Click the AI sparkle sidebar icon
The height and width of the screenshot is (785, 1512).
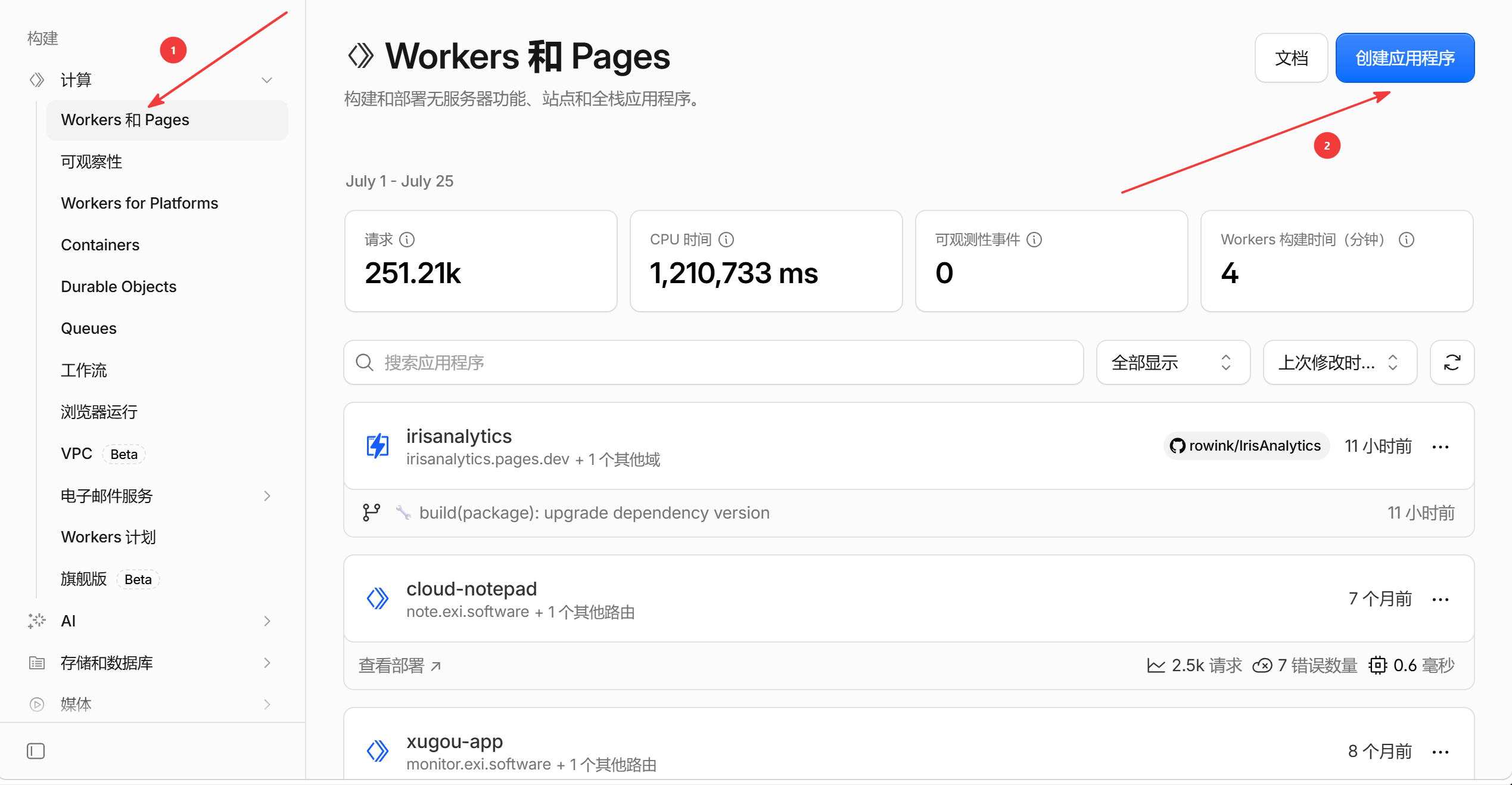tap(37, 620)
